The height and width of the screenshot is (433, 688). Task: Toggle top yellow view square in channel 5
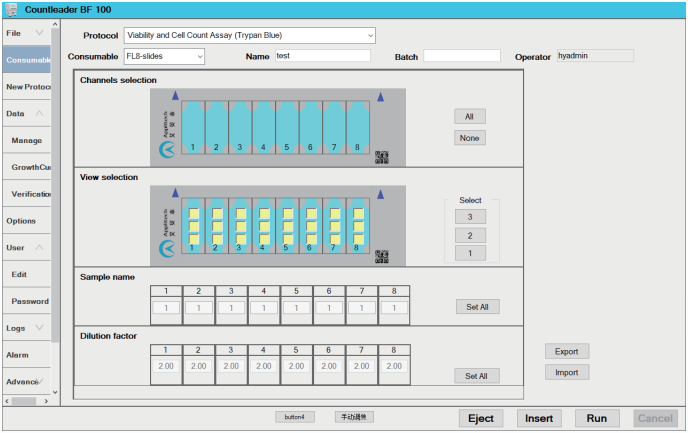click(x=288, y=213)
